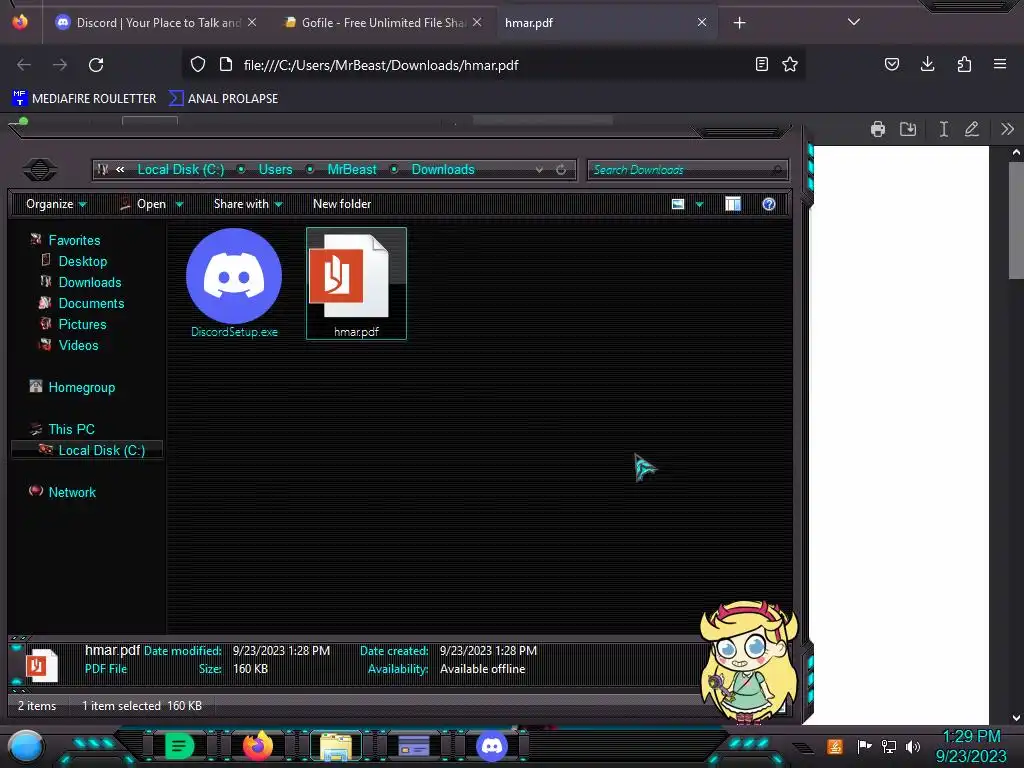
Task: Go back one page in Firefox
Action: coord(24,65)
